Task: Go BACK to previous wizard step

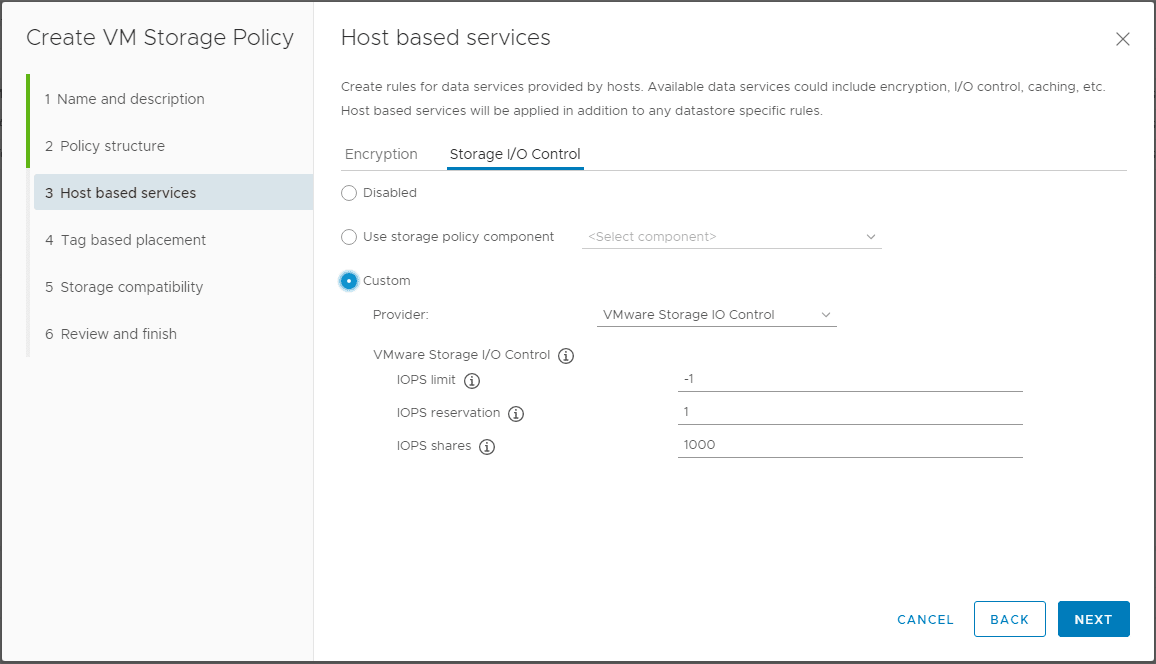Action: (1009, 619)
